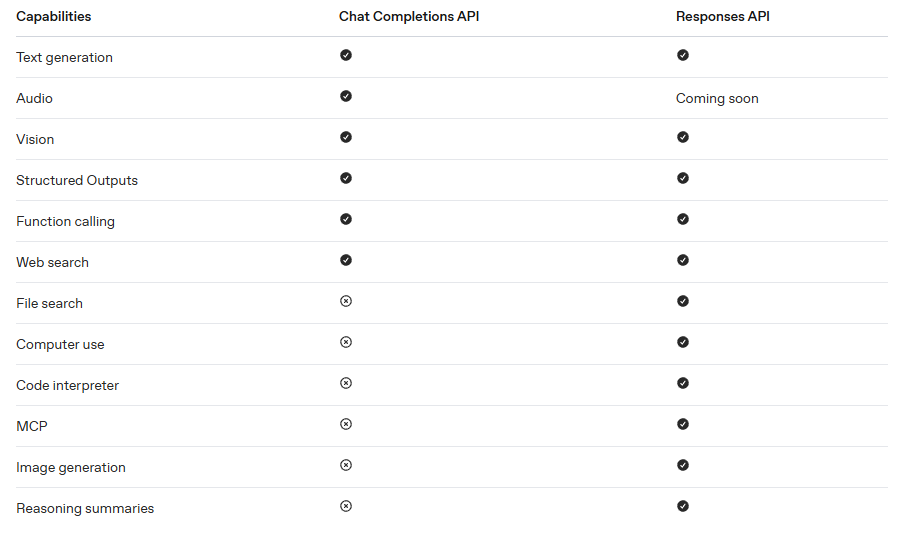Screen dimensions: 899x535
Task: Click Computer use cross icon under Chat Completions
Action: pos(346,342)
